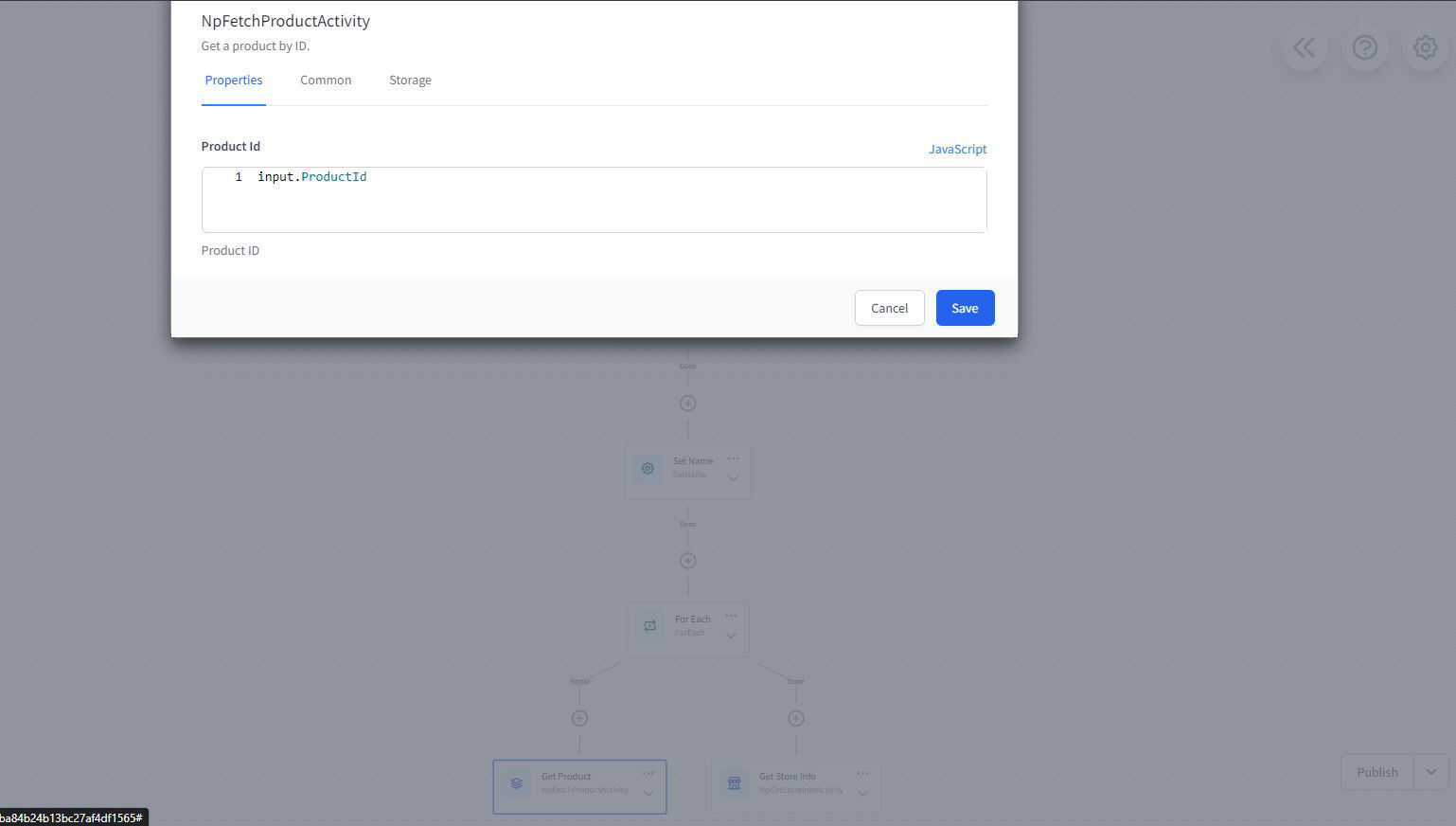Image resolution: width=1456 pixels, height=826 pixels.
Task: Switch to the Common tab
Action: 326,81
